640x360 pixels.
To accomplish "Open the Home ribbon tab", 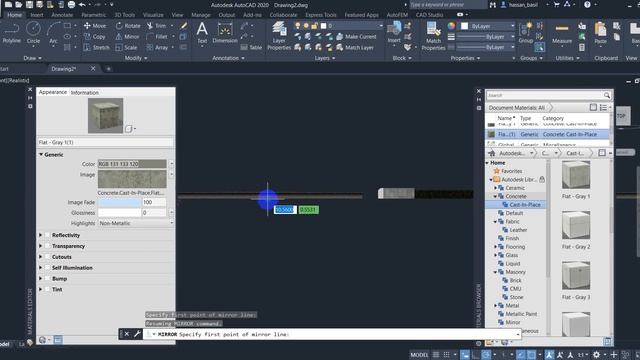I will (x=14, y=15).
